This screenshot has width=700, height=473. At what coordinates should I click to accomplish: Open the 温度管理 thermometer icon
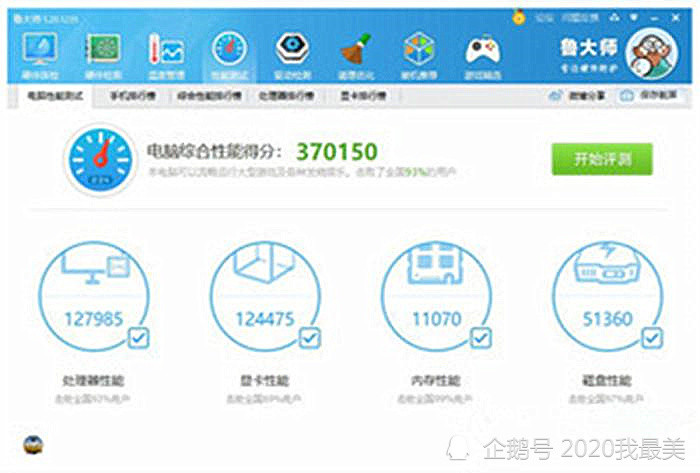click(x=167, y=49)
